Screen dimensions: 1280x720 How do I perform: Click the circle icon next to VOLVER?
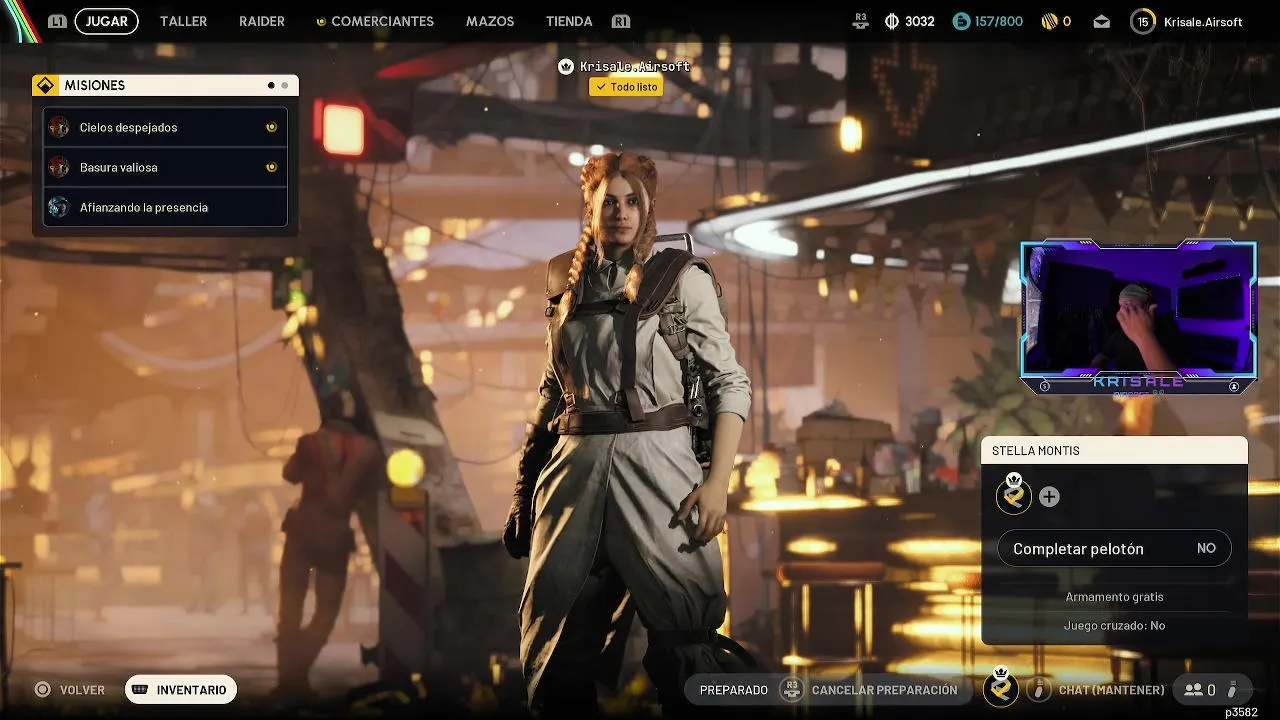[x=42, y=689]
